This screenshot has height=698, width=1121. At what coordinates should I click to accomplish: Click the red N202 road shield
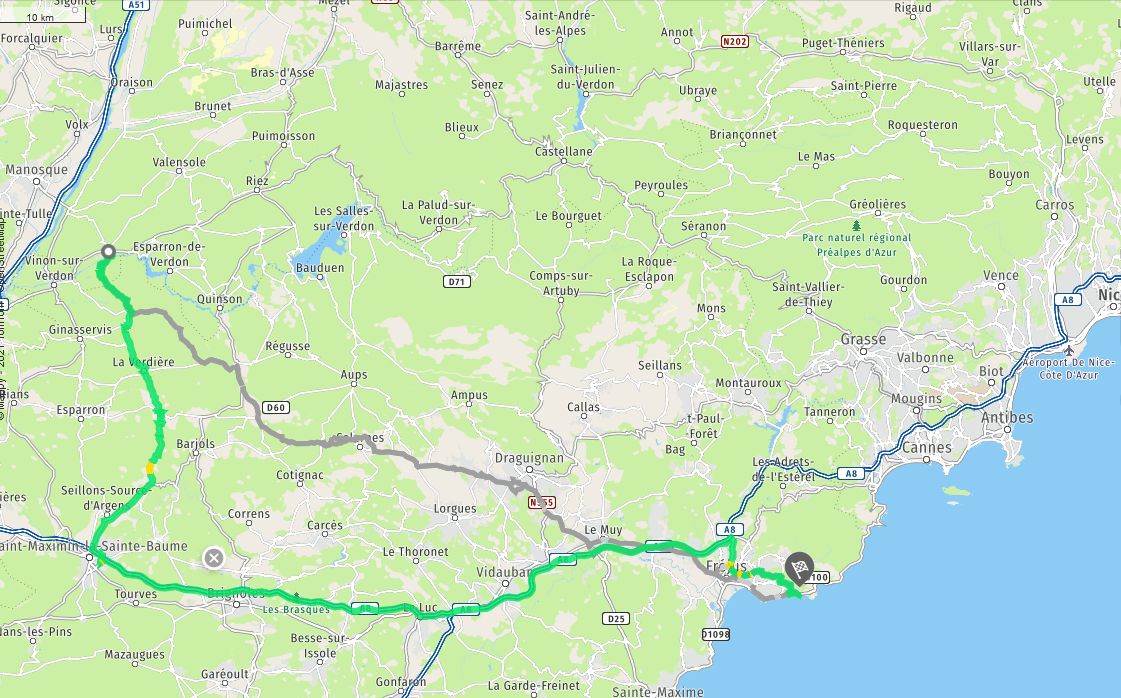coord(735,41)
